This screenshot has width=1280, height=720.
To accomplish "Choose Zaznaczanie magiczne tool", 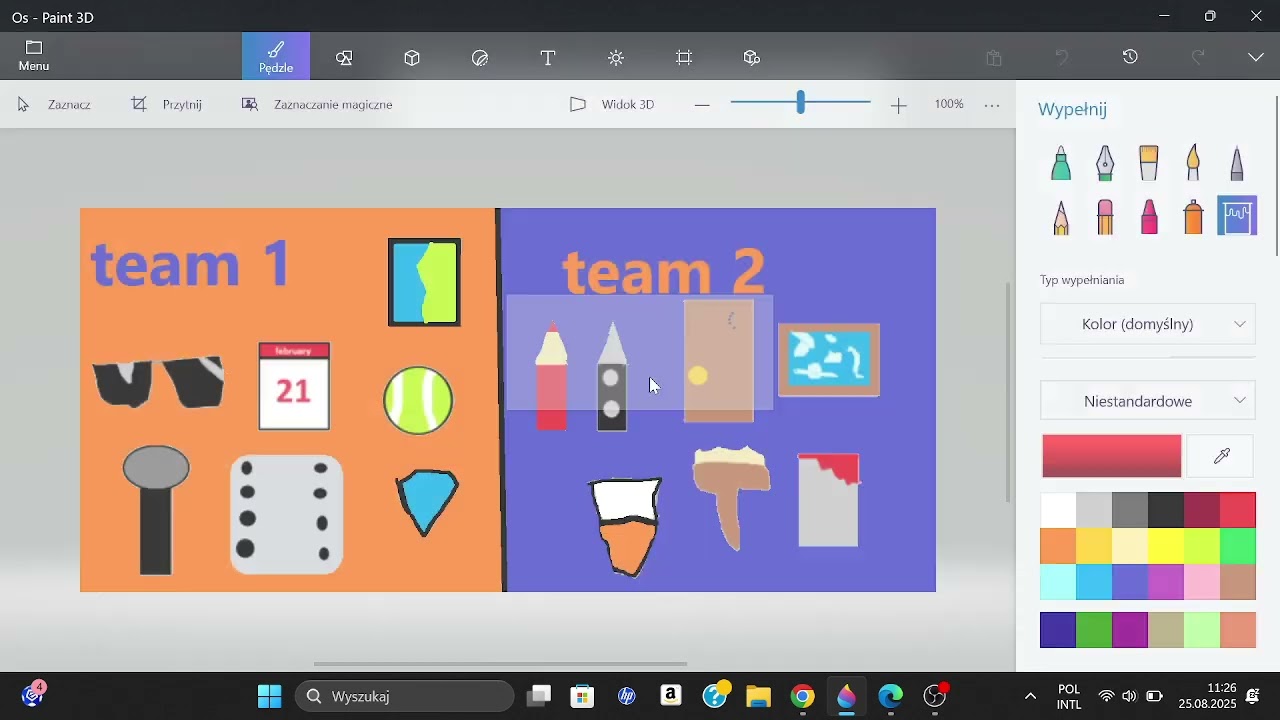I will click(318, 104).
